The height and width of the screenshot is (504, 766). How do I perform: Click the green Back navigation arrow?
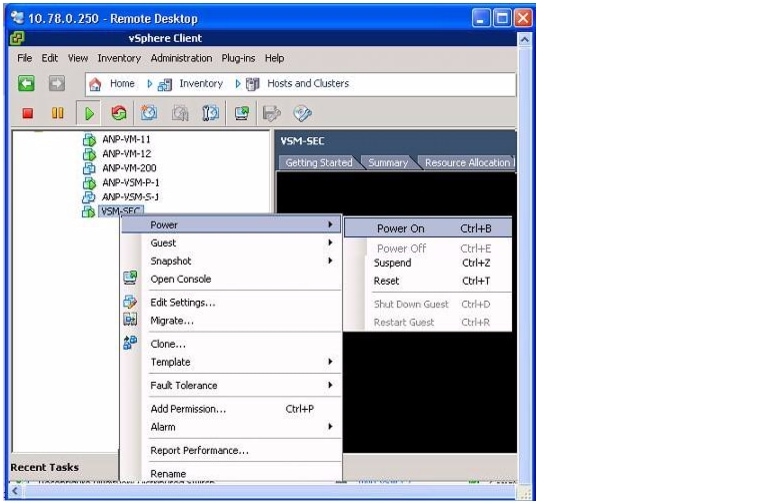[26, 84]
